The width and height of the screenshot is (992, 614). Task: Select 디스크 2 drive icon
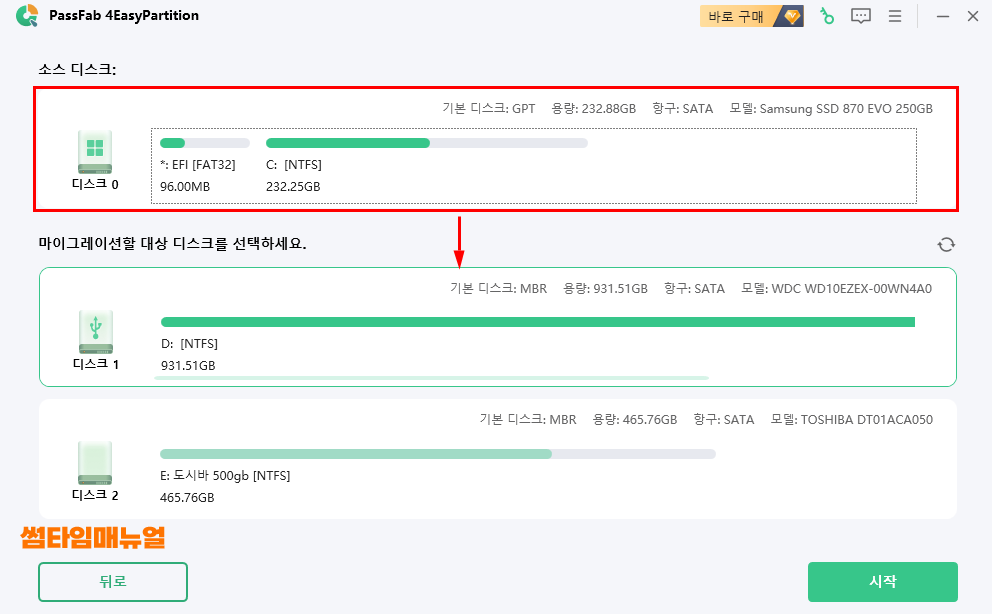point(95,462)
